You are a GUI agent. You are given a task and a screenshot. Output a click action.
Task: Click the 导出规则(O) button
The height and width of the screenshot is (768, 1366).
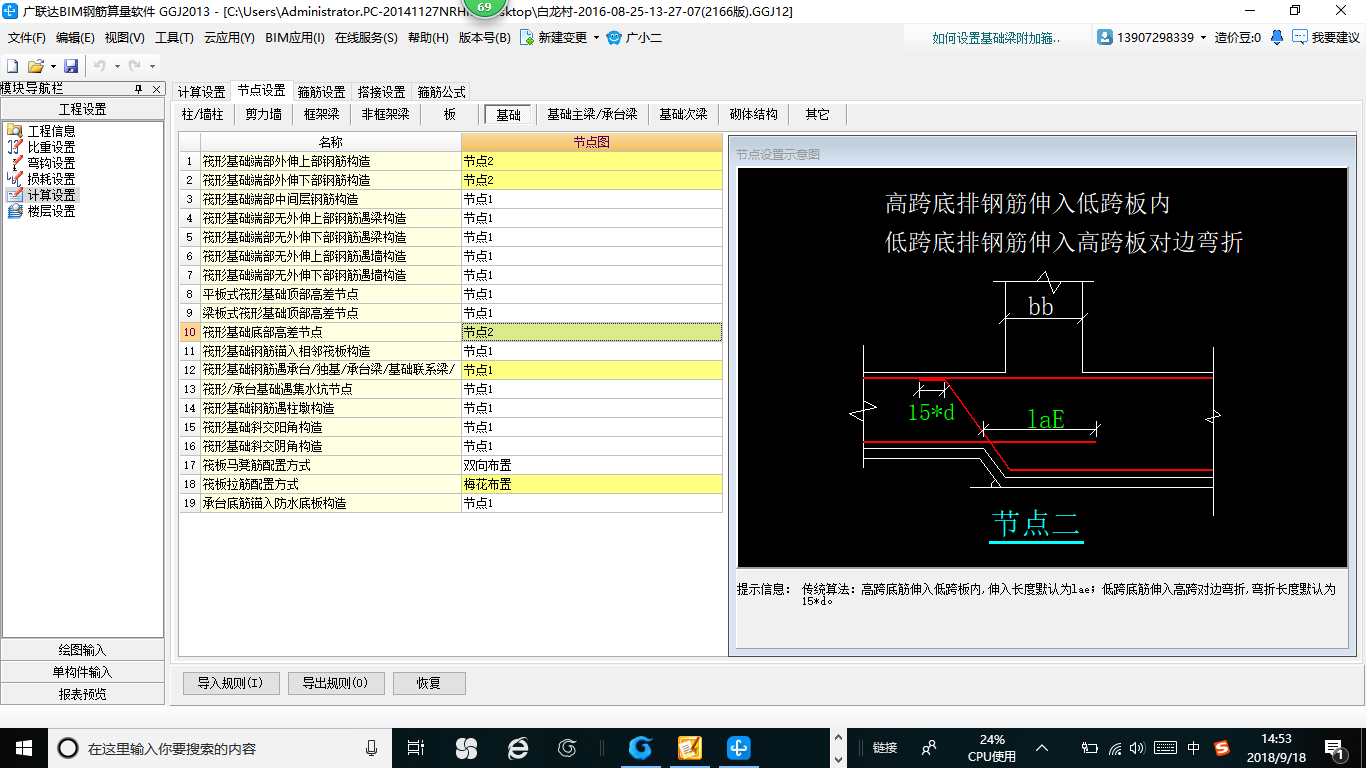(336, 684)
